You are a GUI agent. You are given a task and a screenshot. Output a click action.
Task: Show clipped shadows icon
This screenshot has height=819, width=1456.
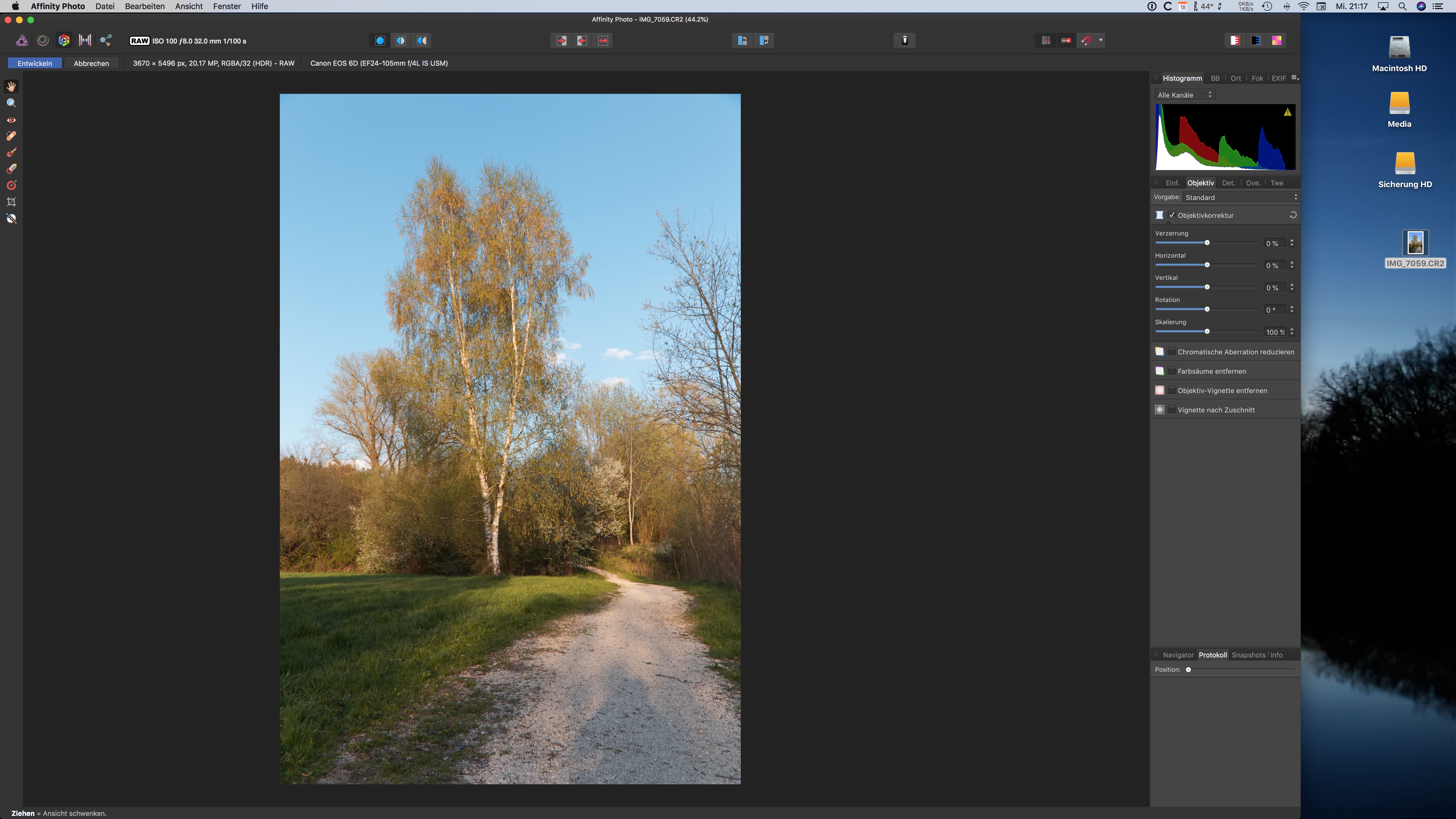[1256, 41]
